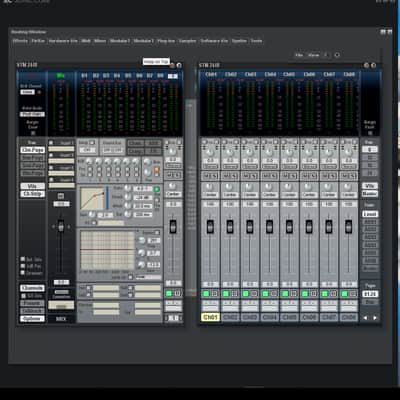Image resolution: width=400 pixels, height=400 pixels.
Task: Click the Ch06 pan knob above Center
Action: tap(309, 186)
